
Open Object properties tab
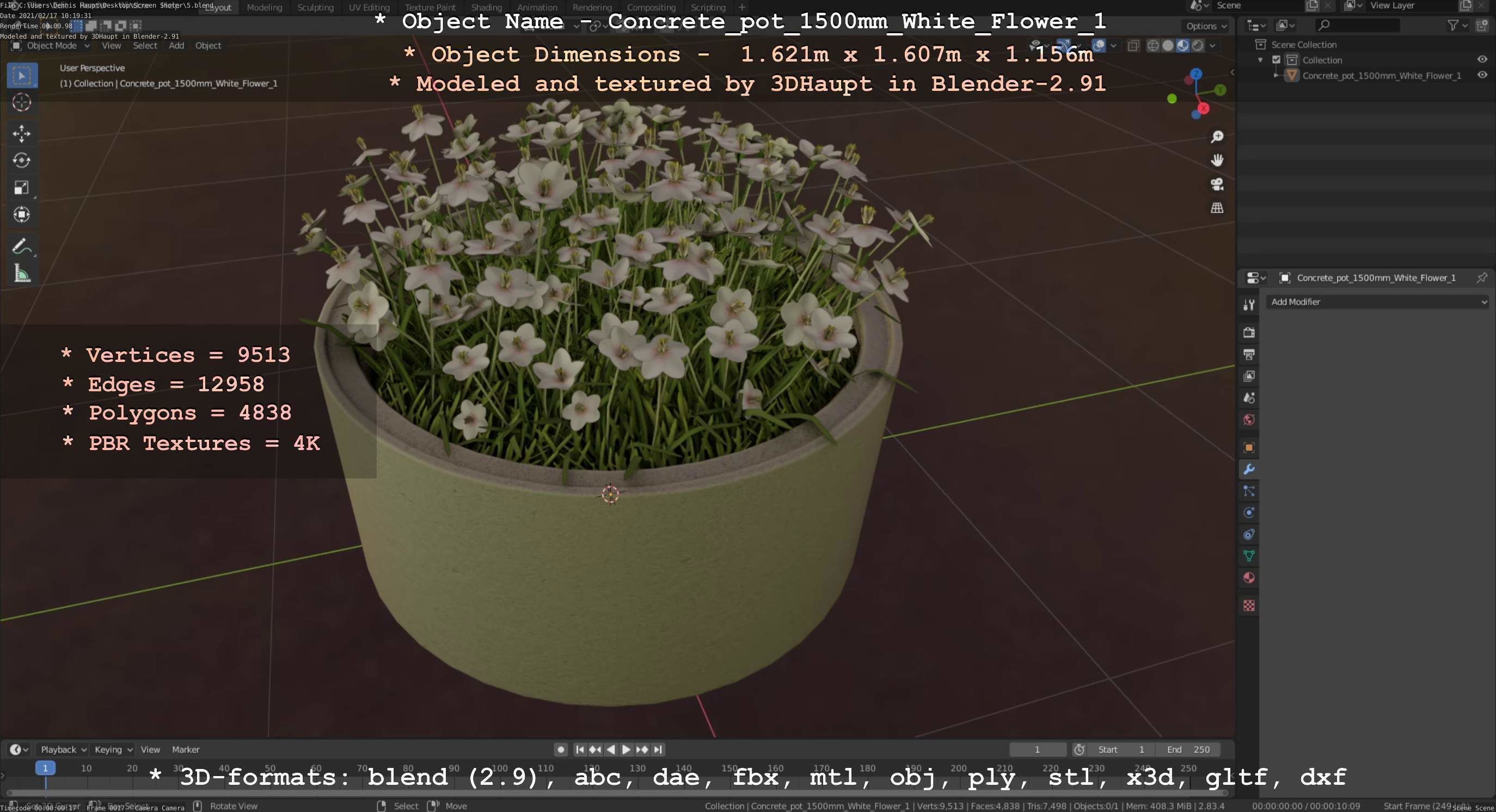click(1249, 447)
